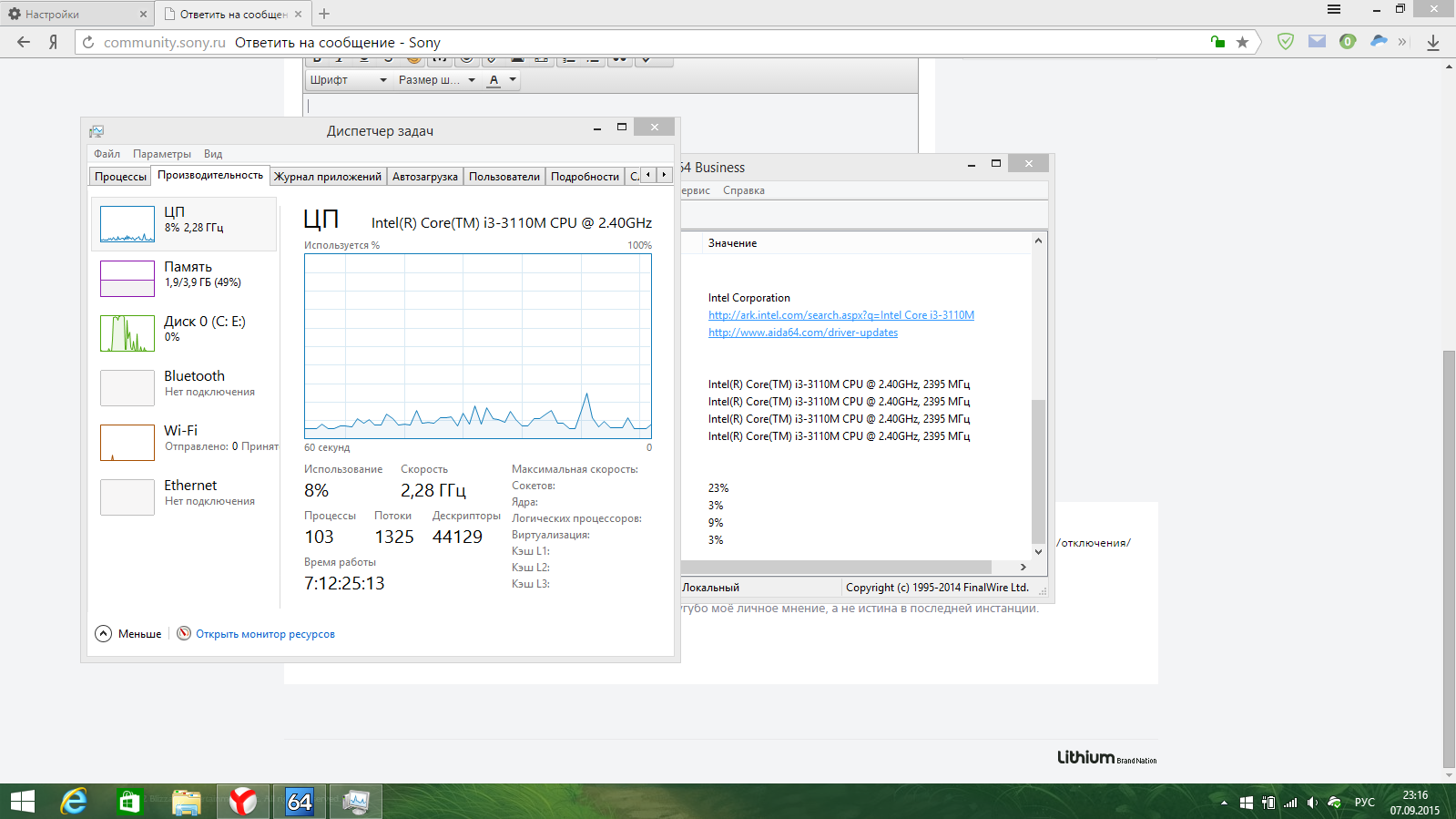Collapse Task Manager with the Меньше button
Viewport: 1456px width, 819px height.
(129, 634)
